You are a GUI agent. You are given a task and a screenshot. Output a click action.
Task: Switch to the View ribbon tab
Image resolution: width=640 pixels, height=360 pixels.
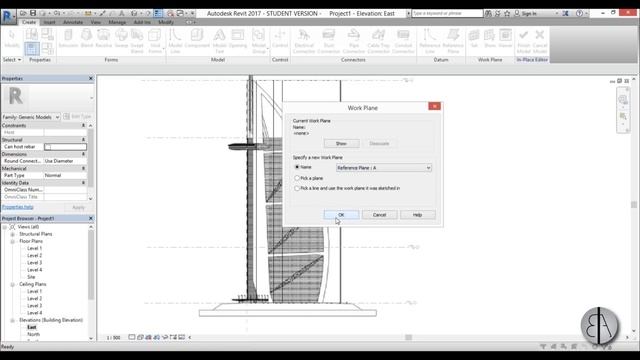click(x=96, y=22)
